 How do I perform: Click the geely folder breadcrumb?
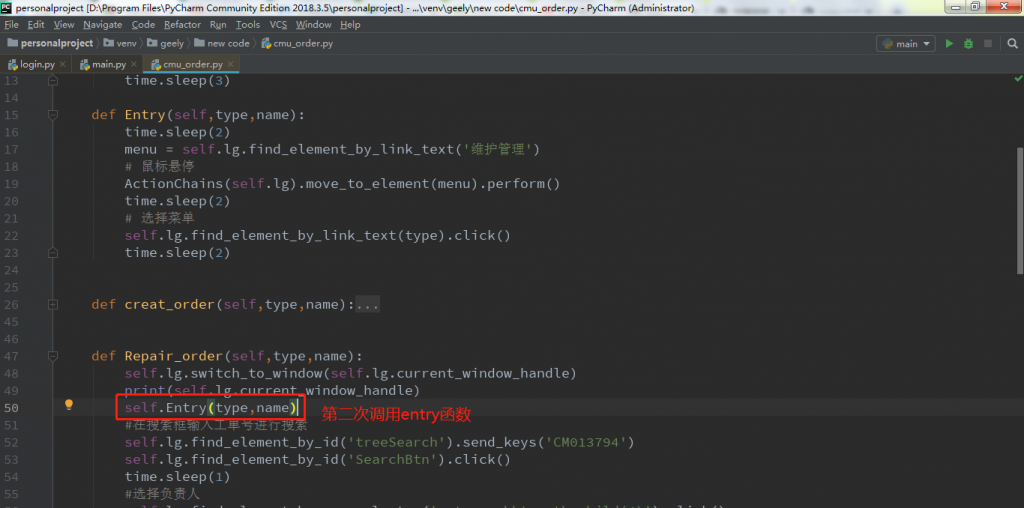pyautogui.click(x=172, y=44)
